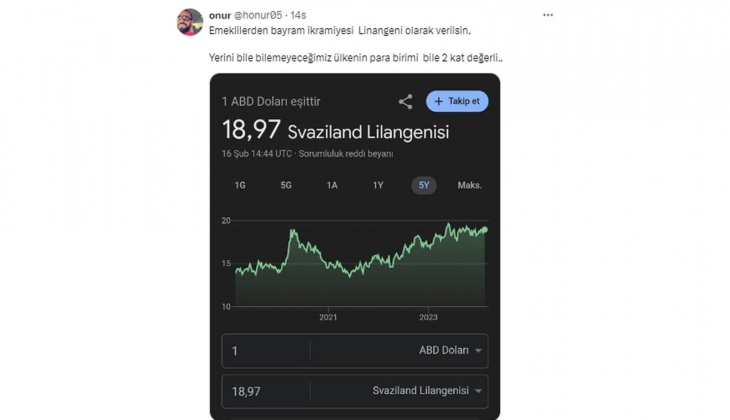Screen dimensions: 730x420
Task: Select the 1G time range tab
Action: [240, 185]
